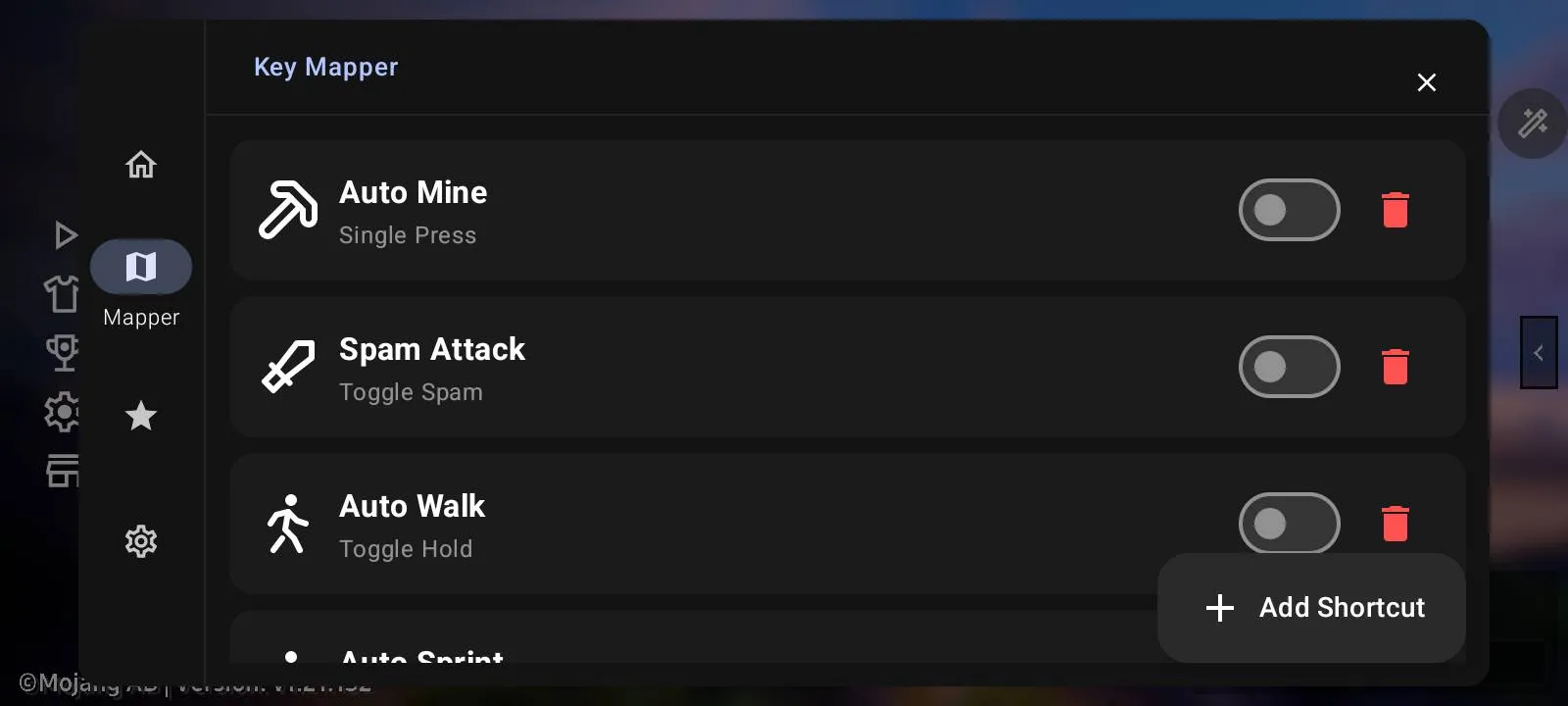The height and width of the screenshot is (706, 1568).
Task: Open the skin shirt icon
Action: click(63, 293)
